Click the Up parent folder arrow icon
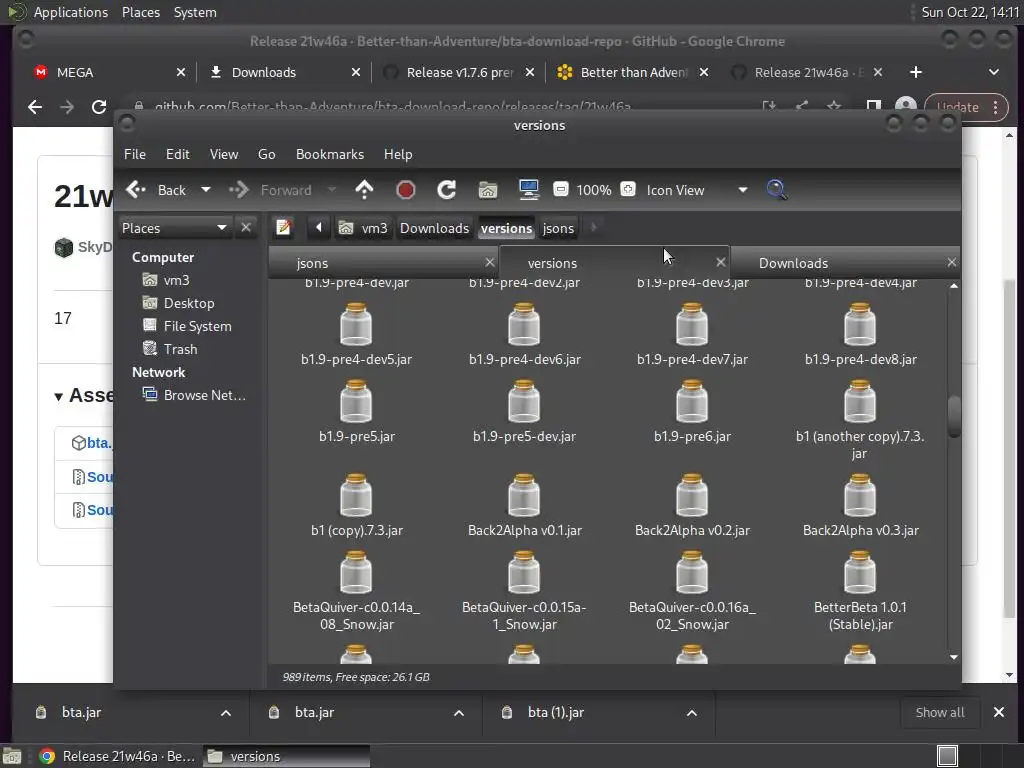1024x768 pixels. (x=364, y=190)
